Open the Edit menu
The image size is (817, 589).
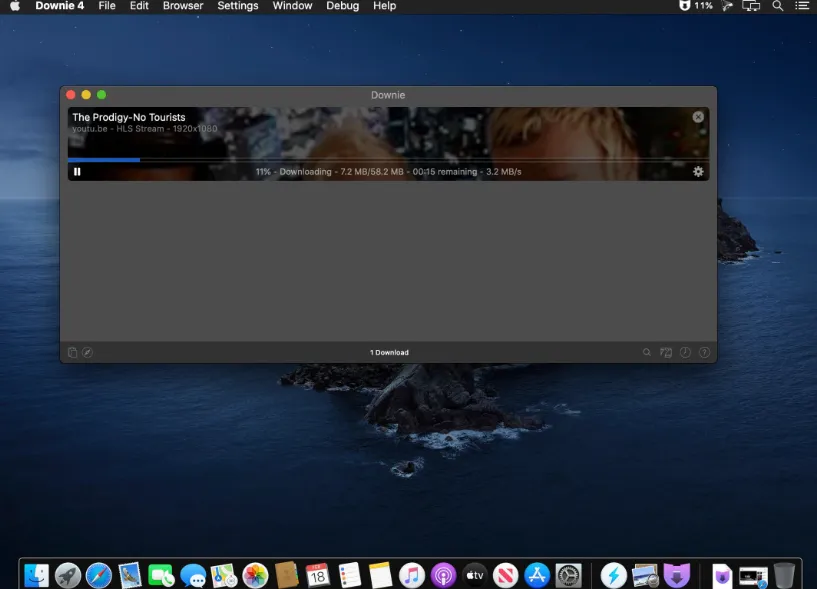pyautogui.click(x=139, y=6)
